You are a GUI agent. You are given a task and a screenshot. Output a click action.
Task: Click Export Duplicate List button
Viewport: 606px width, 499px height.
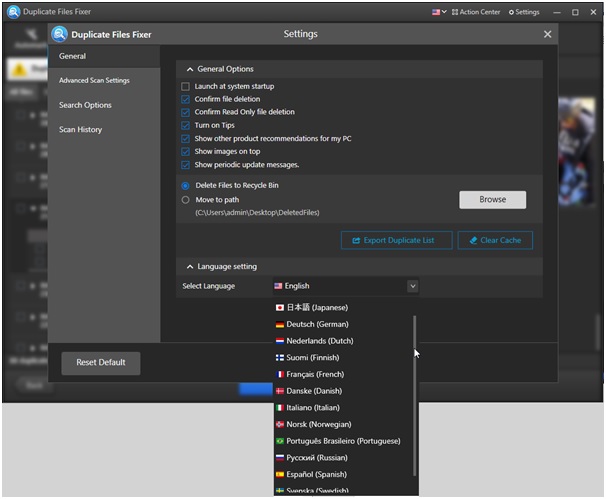coord(397,240)
